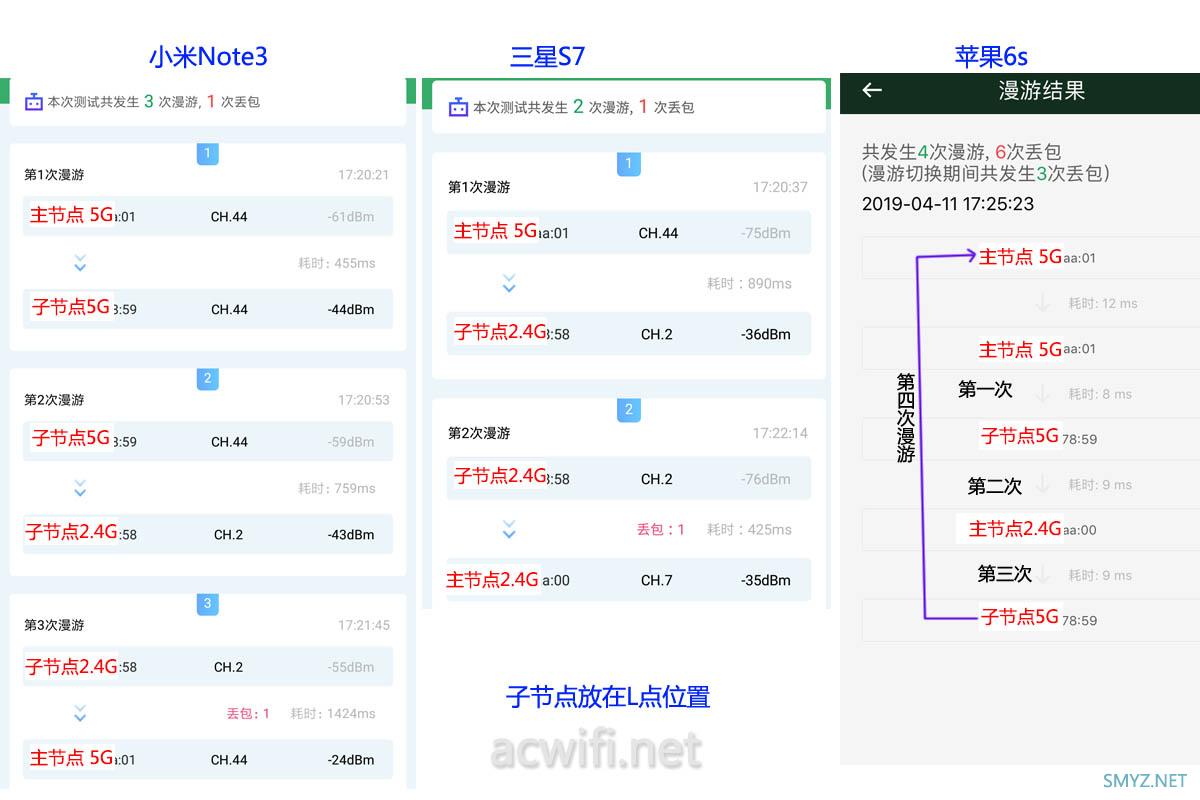
Task: Tap the 第2次漫游 heading at 17:22:14
Action: (x=479, y=433)
